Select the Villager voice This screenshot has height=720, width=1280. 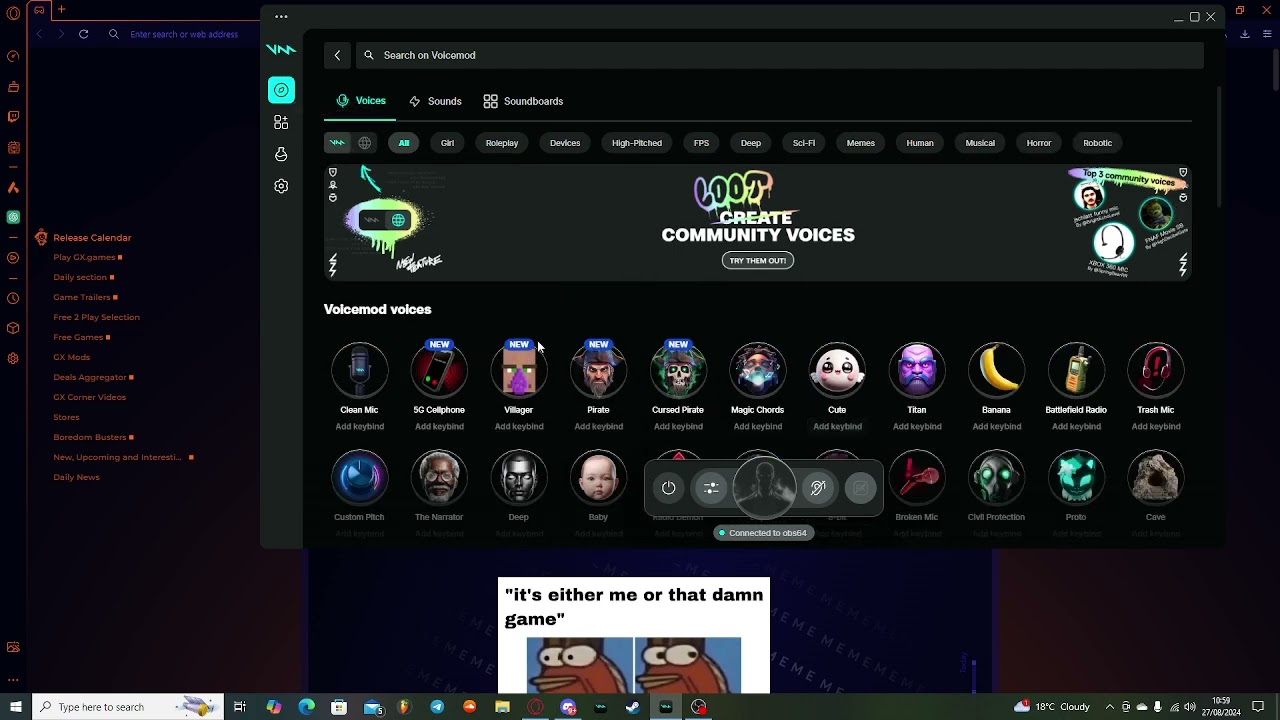(519, 370)
